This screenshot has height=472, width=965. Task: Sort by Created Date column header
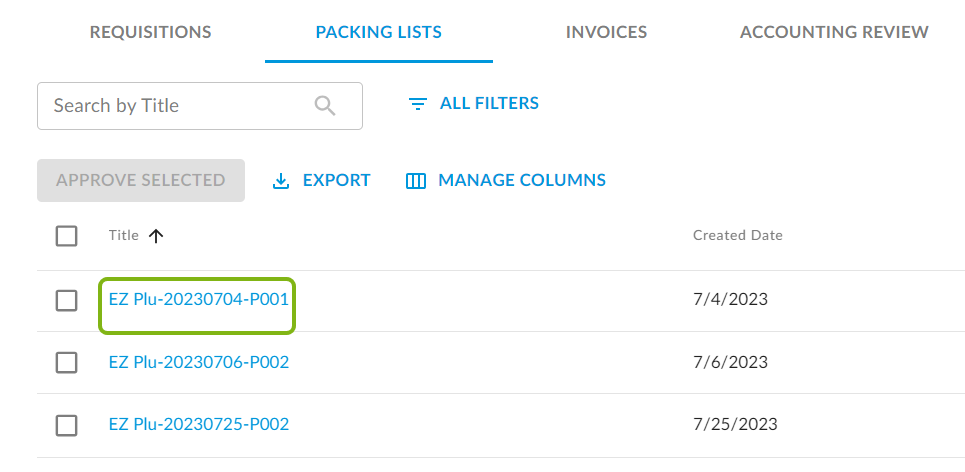pos(737,236)
